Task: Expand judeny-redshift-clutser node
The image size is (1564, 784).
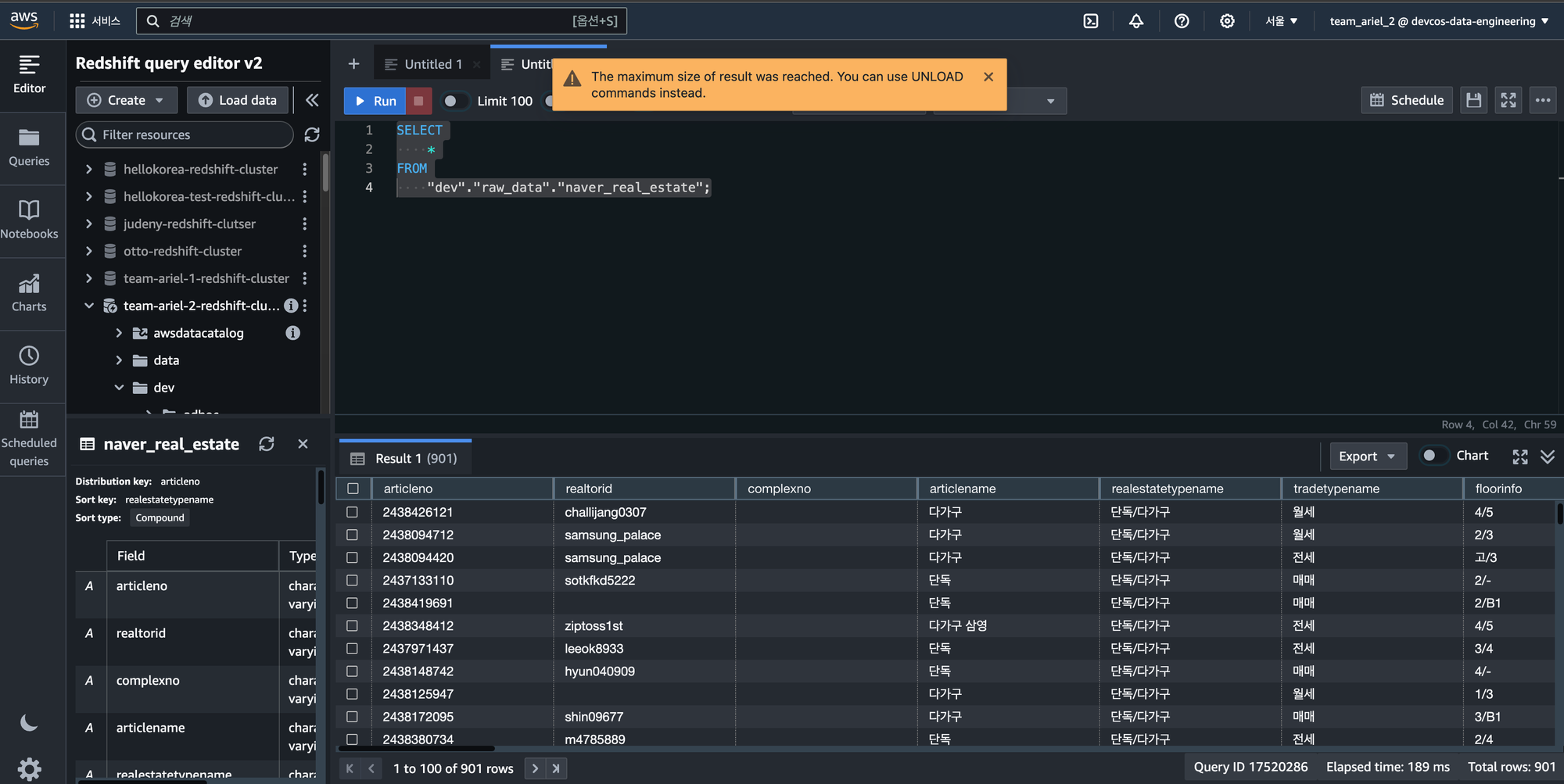Action: [x=88, y=224]
